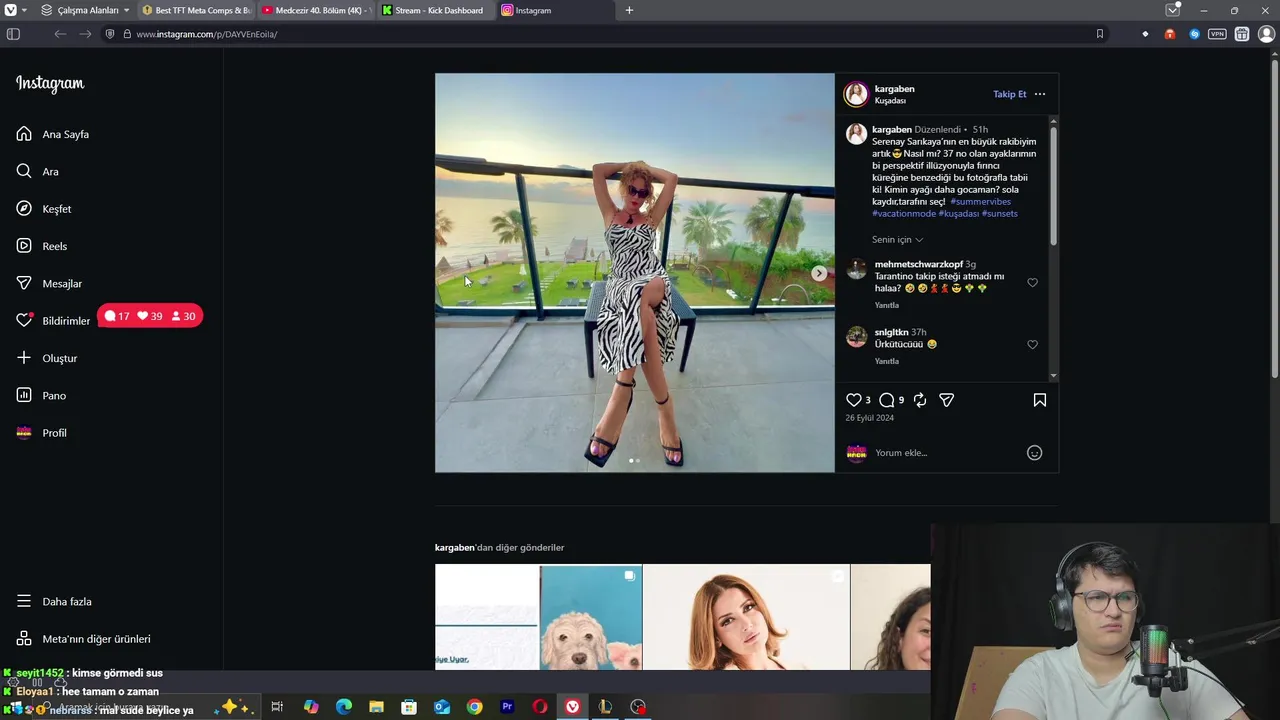The height and width of the screenshot is (720, 1280).
Task: Open Microsoft Edge from taskbar
Action: 343,707
